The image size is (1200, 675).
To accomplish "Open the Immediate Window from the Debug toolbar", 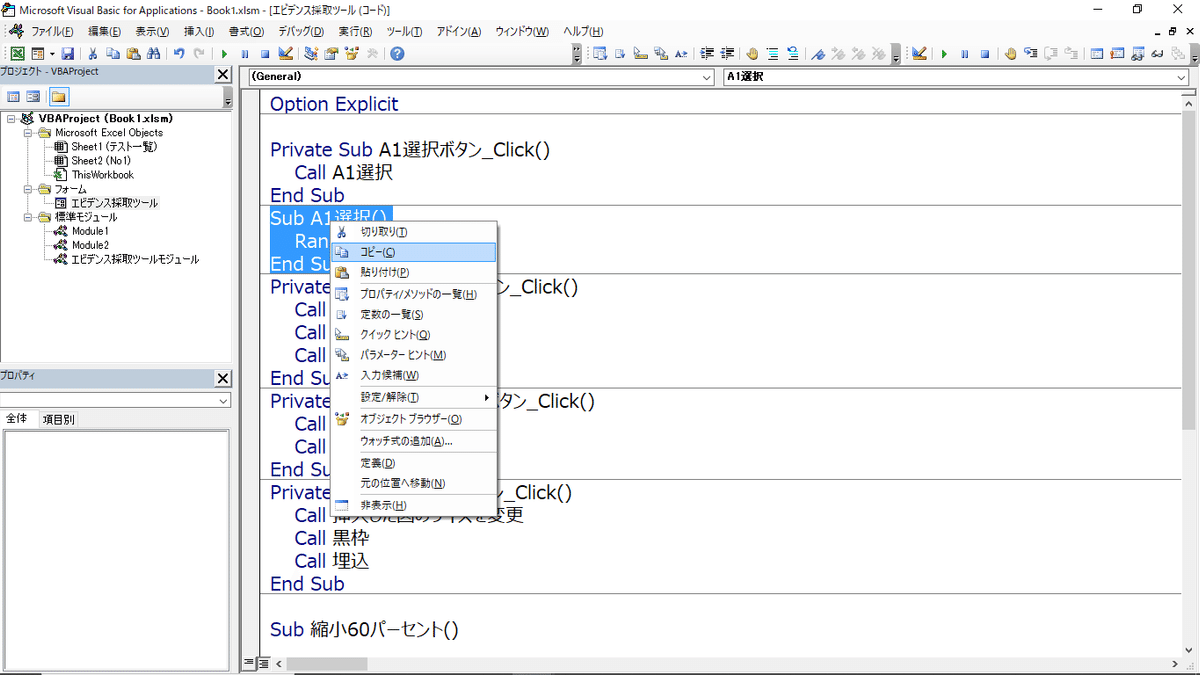I will (x=1117, y=53).
